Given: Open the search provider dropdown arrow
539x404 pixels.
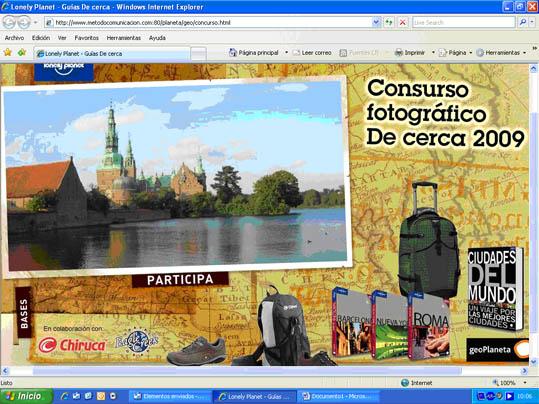Looking at the screenshot, I should tap(532, 23).
